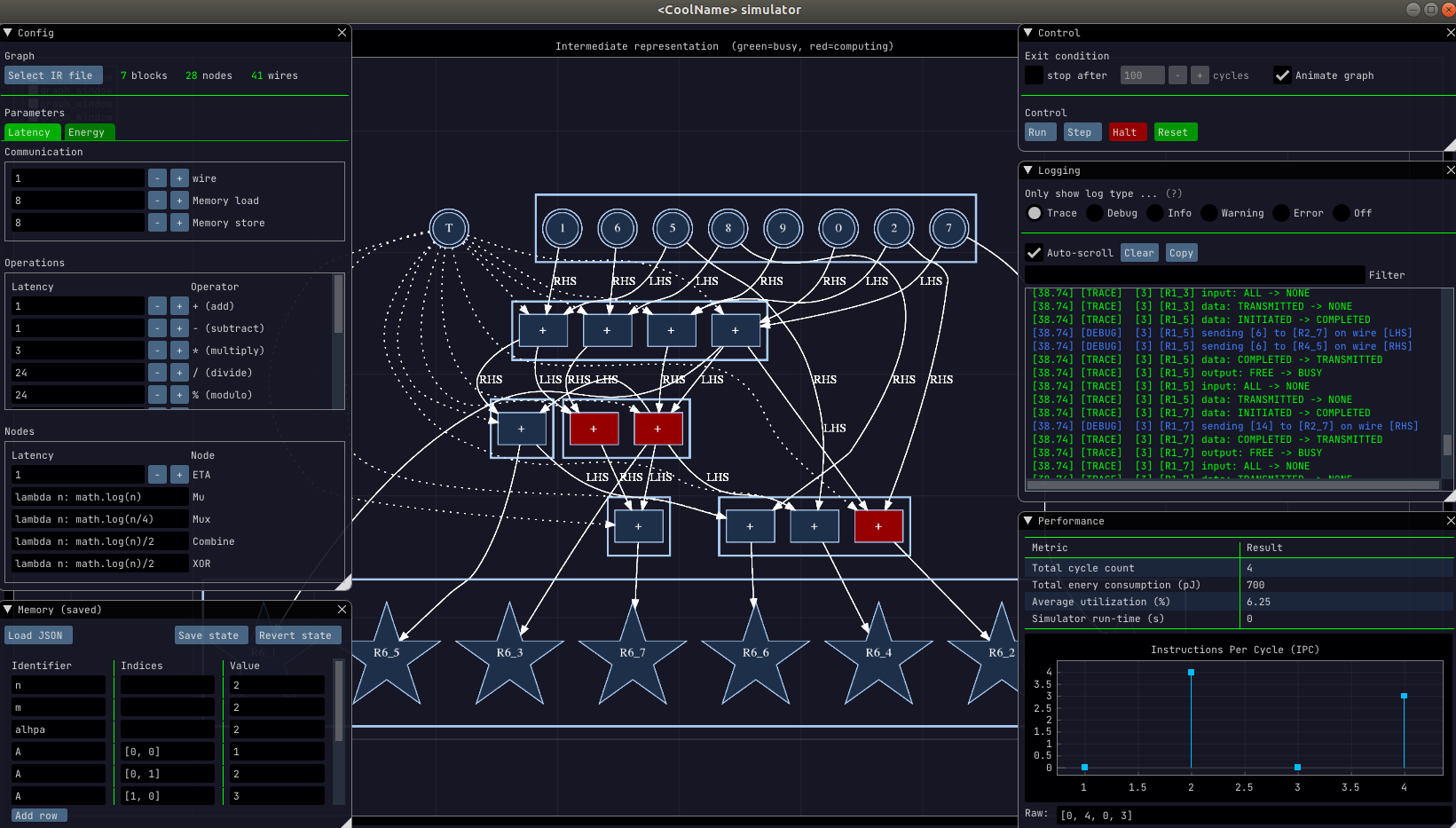This screenshot has height=828, width=1456.
Task: Reset the simulation
Action: pyautogui.click(x=1175, y=132)
